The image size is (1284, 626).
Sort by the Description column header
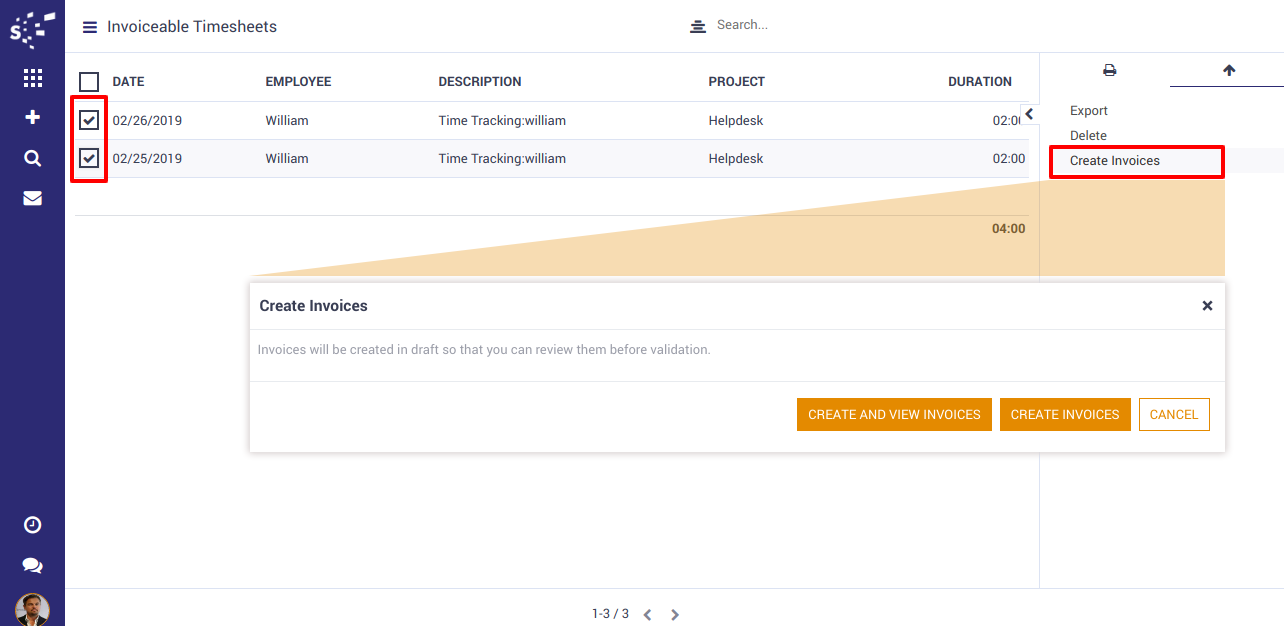(x=480, y=82)
